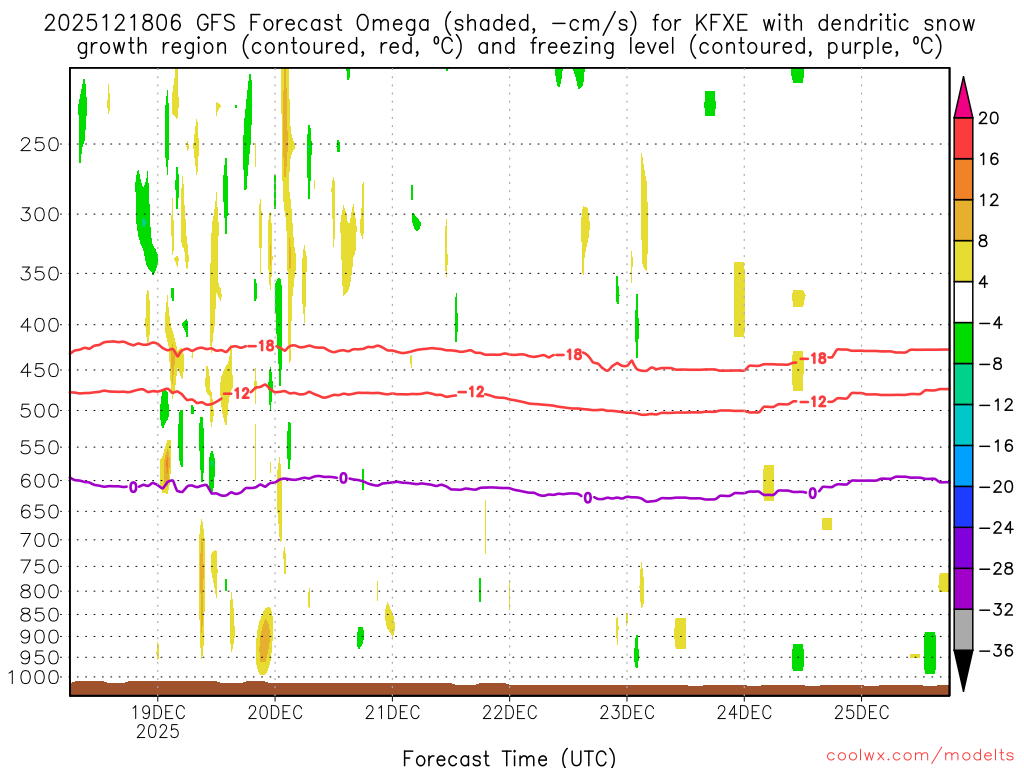Click the 450 pressure level label
Image resolution: width=1024 pixels, height=768 pixels.
tap(40, 370)
